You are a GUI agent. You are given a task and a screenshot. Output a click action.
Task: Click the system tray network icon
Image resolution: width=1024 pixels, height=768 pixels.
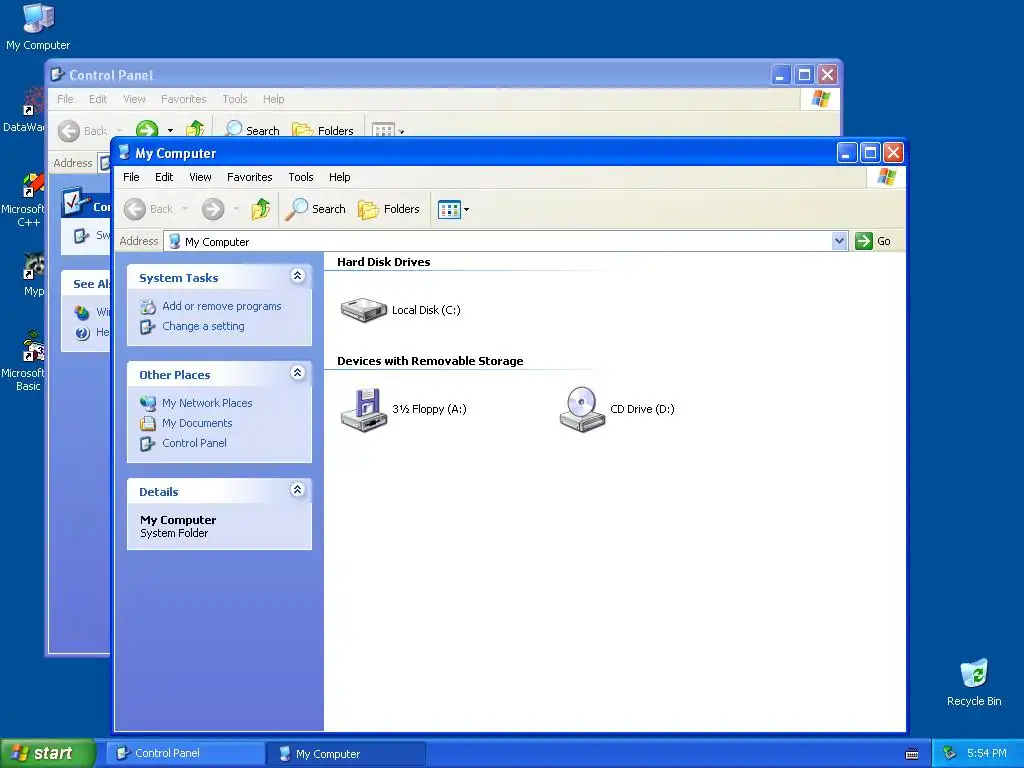[950, 753]
